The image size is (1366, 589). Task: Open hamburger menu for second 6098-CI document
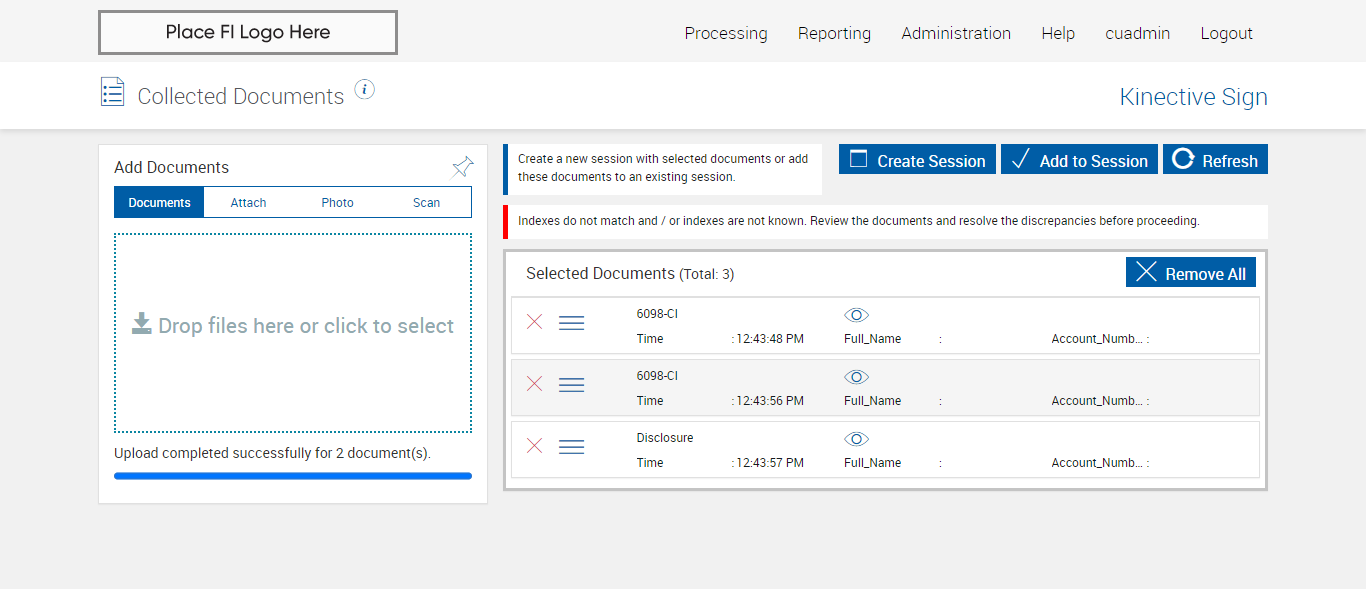point(571,385)
